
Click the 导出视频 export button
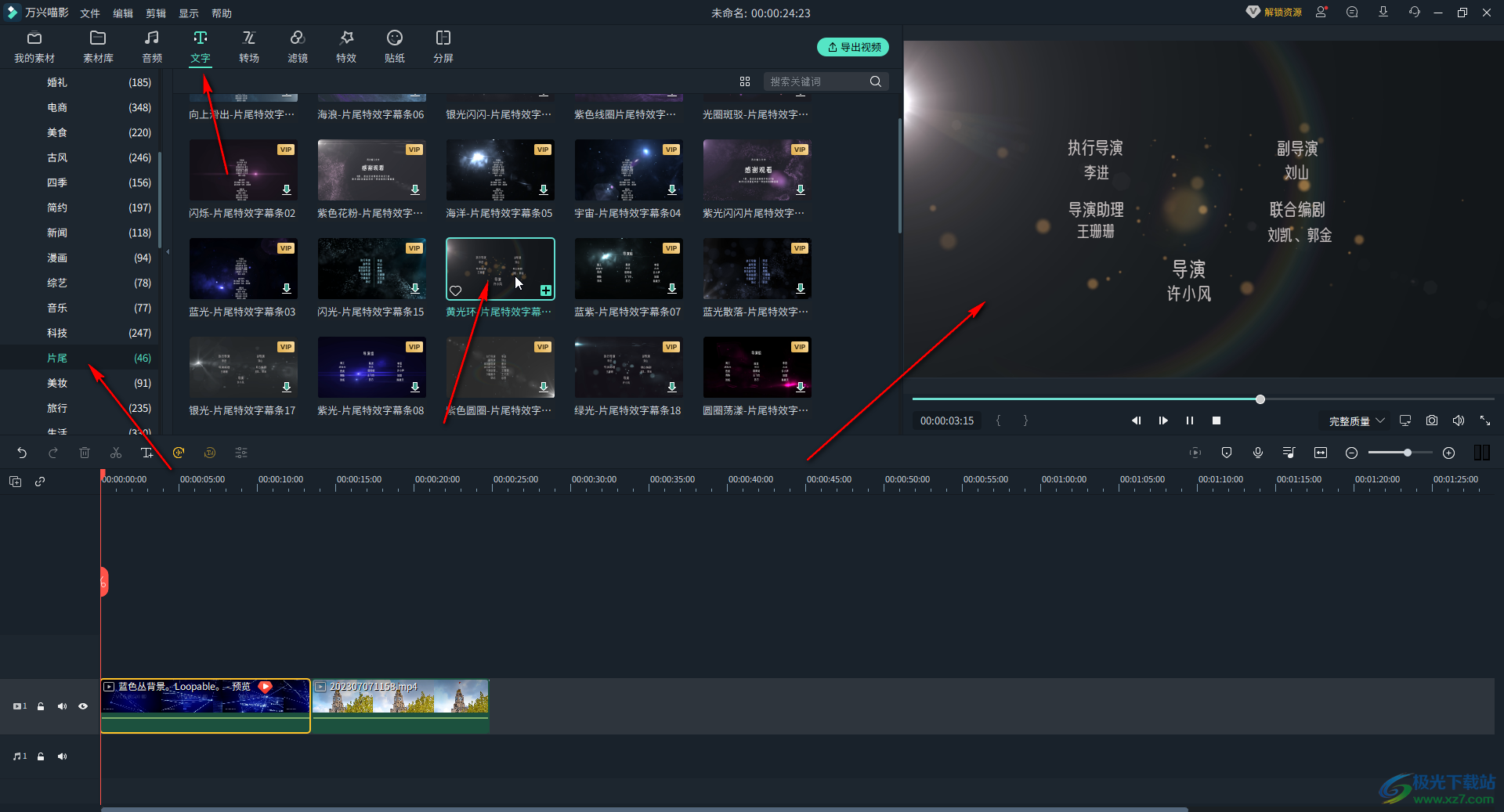(x=853, y=47)
